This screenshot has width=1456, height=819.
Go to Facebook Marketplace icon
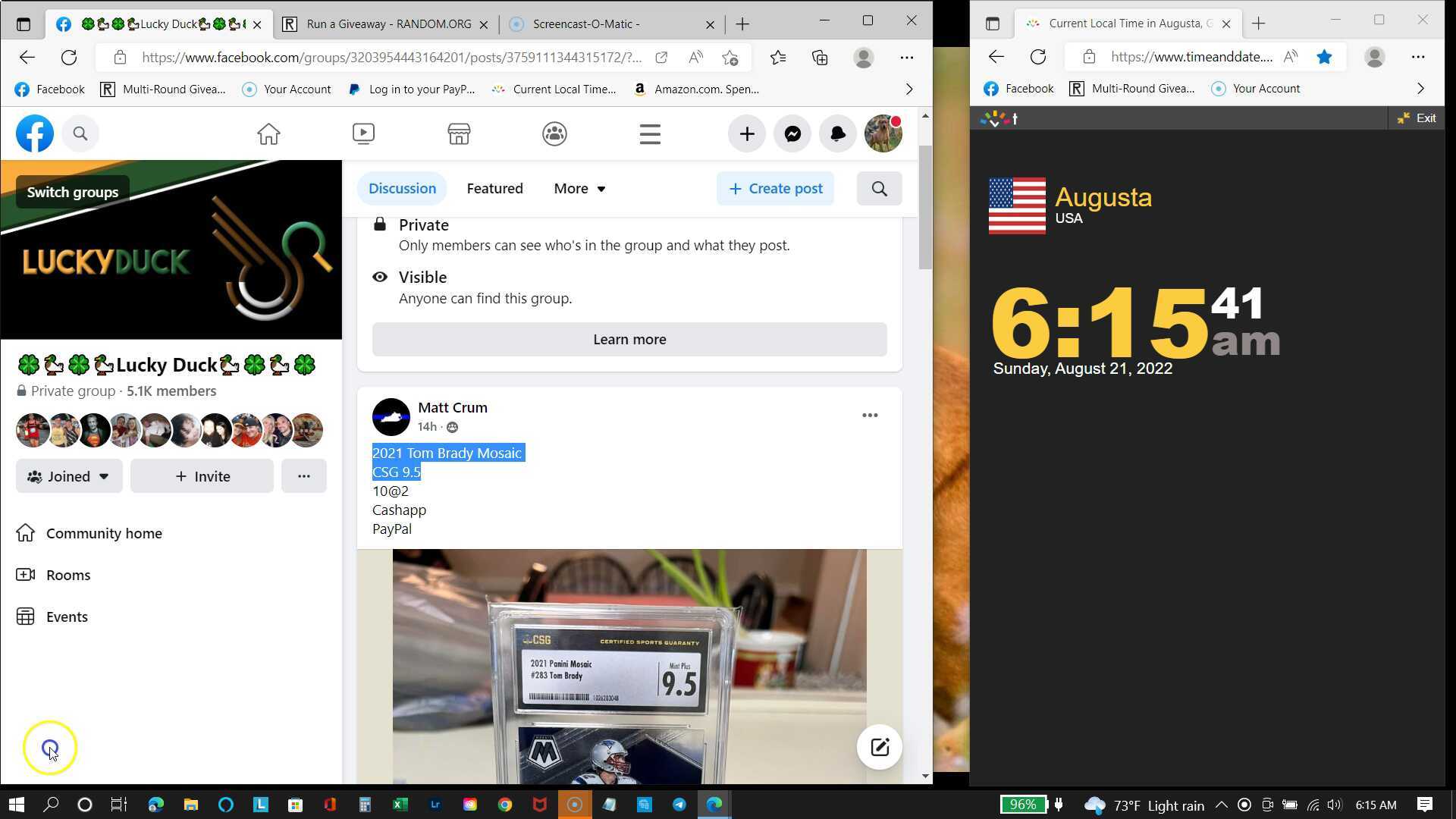tap(459, 134)
